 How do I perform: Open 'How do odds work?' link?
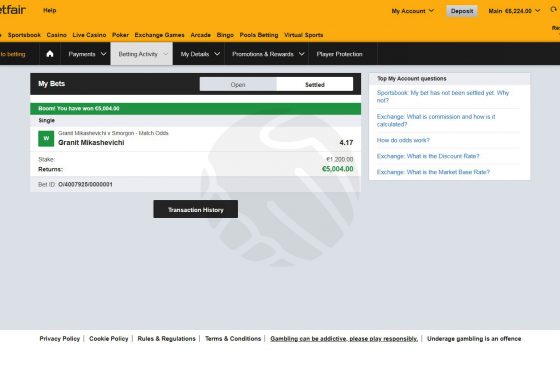pos(403,140)
